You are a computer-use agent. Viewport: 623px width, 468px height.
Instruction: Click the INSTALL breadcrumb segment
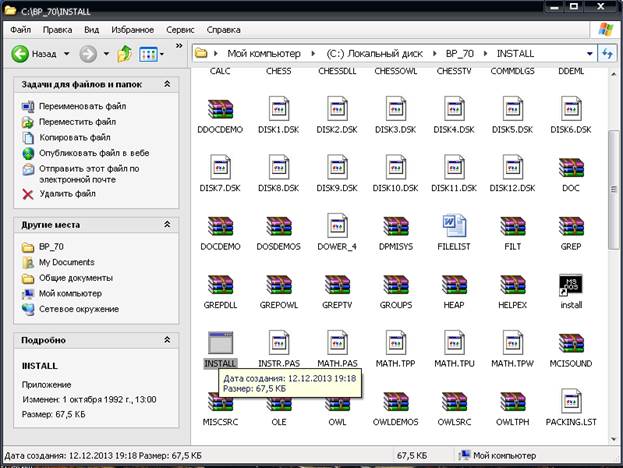pyautogui.click(x=515, y=54)
